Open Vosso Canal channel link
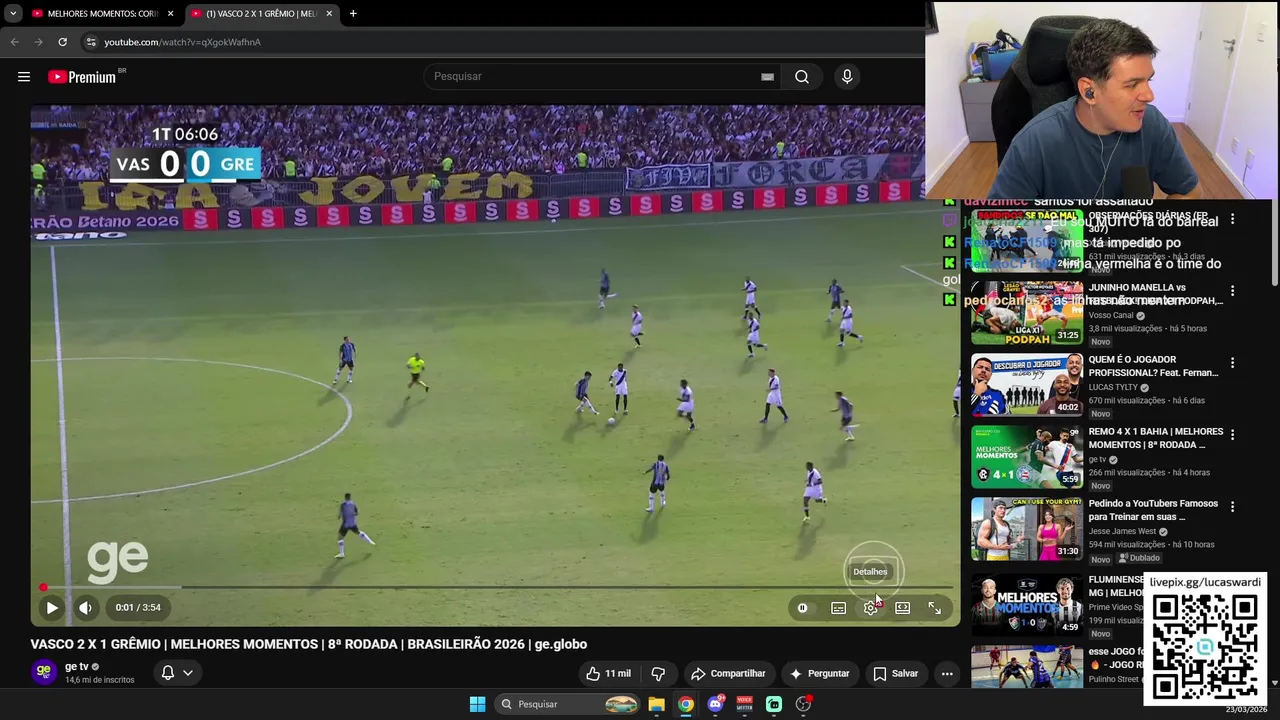1280x720 pixels. click(1110, 316)
